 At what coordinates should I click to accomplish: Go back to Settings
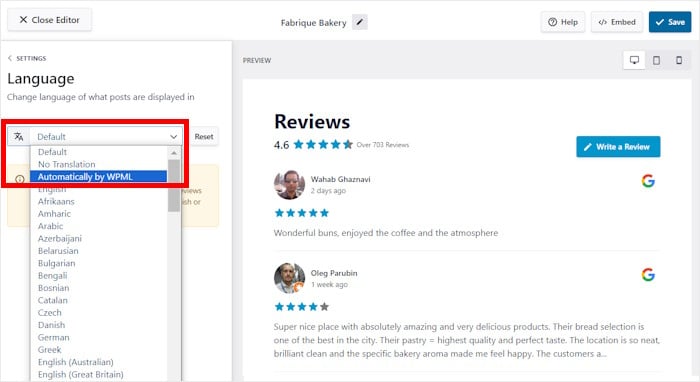27,58
